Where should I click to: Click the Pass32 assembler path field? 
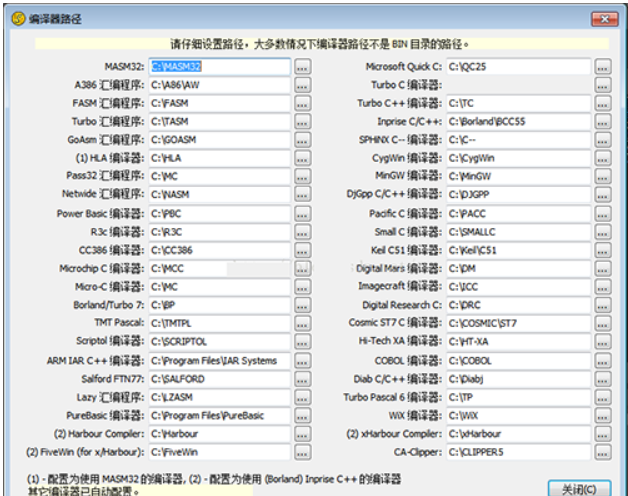point(220,176)
